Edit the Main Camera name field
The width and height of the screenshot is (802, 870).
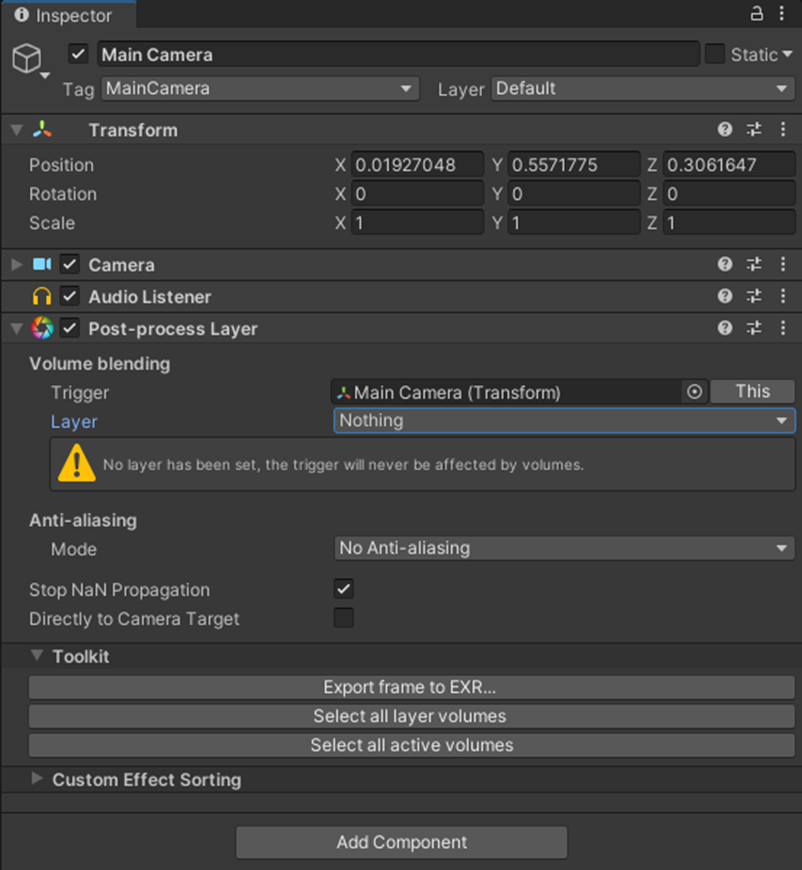(398, 54)
